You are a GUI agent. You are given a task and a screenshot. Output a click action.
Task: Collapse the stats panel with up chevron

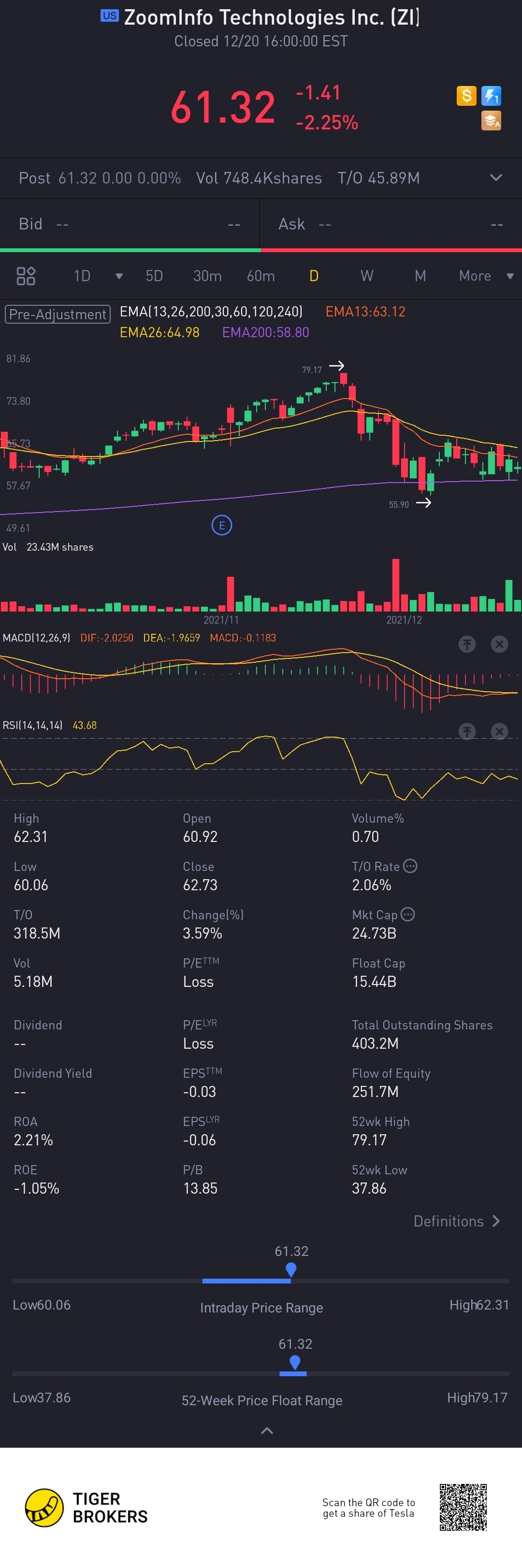[267, 1430]
